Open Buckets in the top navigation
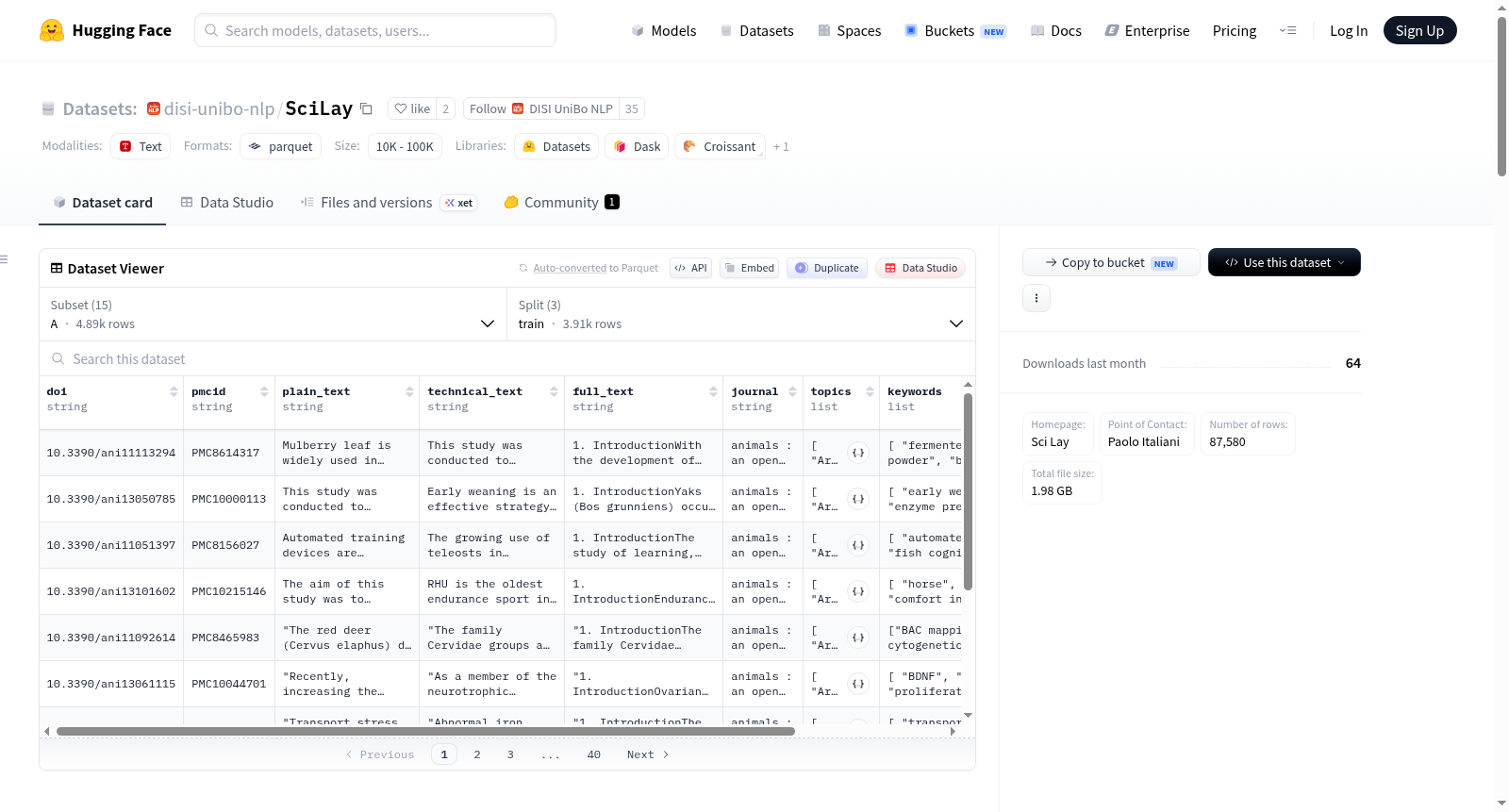 point(955,30)
